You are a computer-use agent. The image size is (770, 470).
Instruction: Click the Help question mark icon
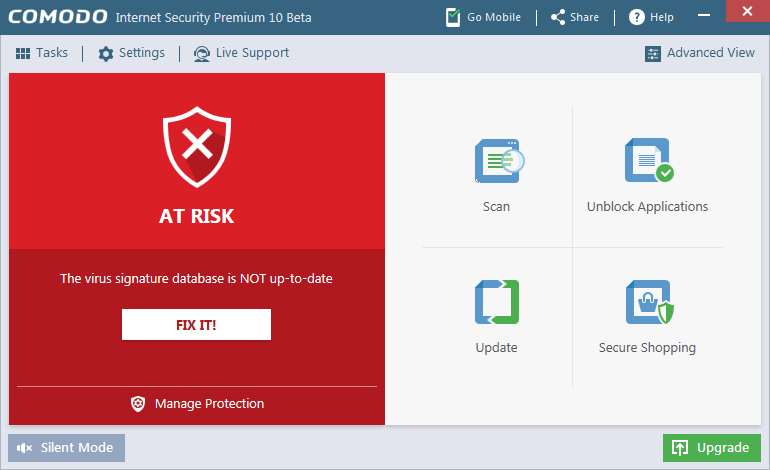click(636, 17)
